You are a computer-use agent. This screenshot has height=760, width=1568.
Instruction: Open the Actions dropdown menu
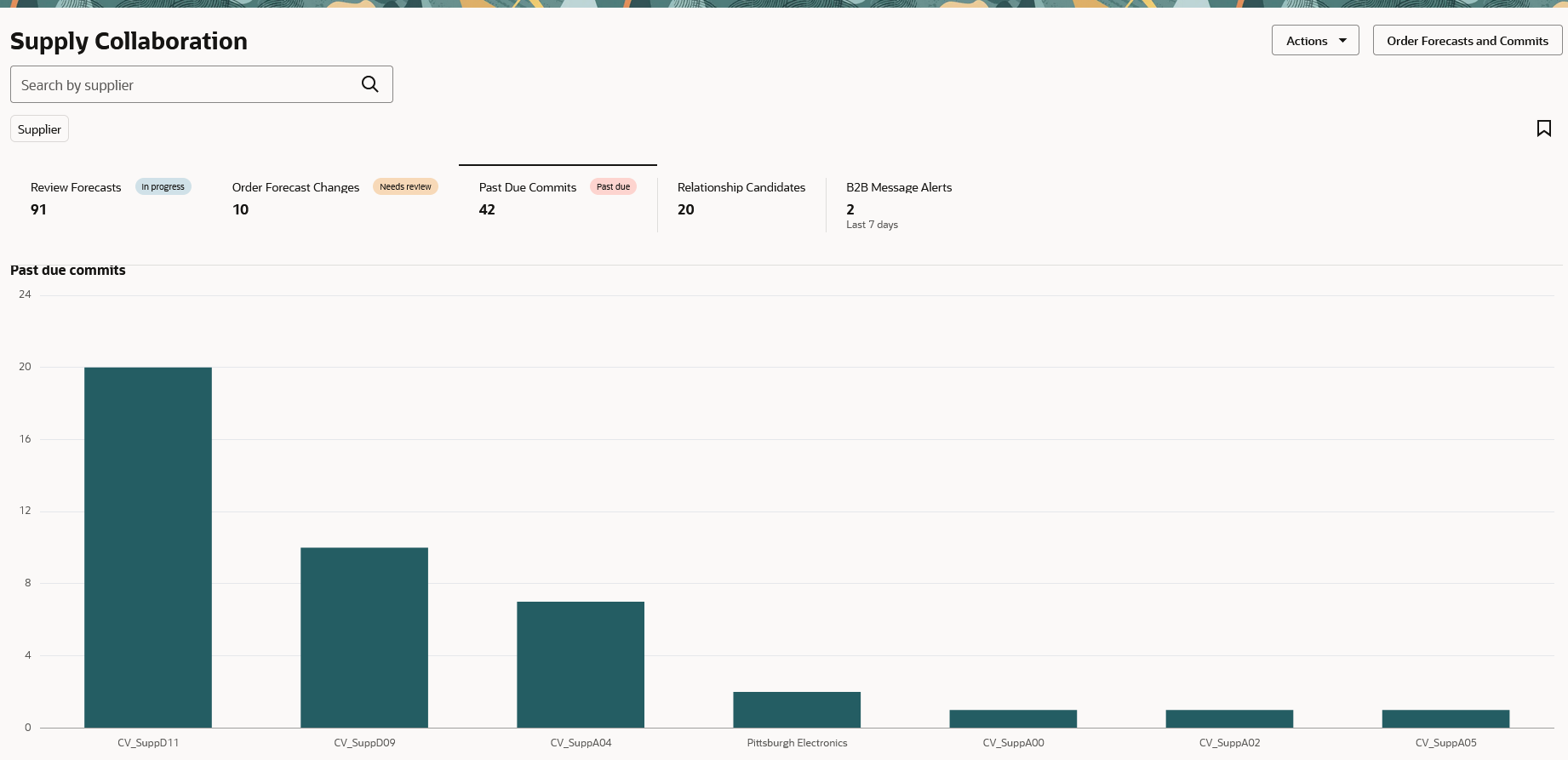click(1315, 40)
